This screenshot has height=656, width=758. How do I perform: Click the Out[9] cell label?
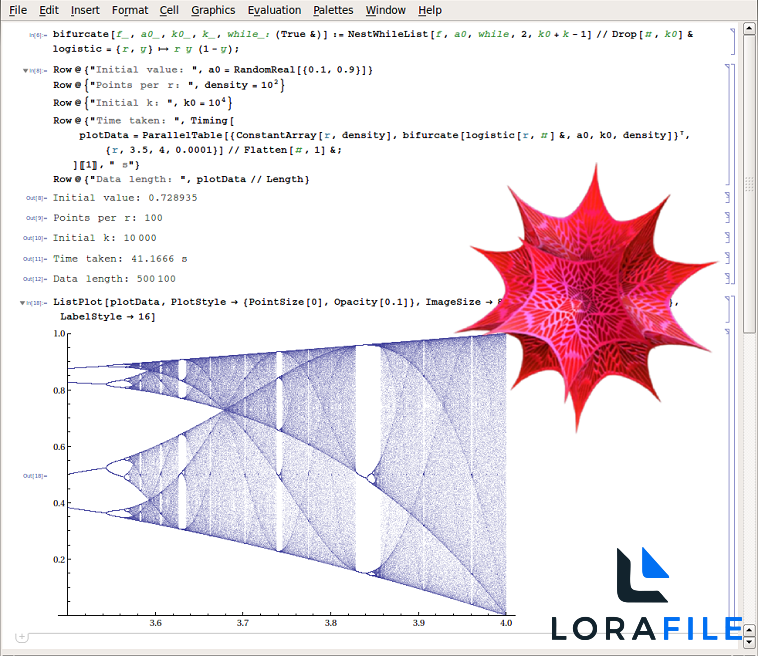pyautogui.click(x=36, y=219)
